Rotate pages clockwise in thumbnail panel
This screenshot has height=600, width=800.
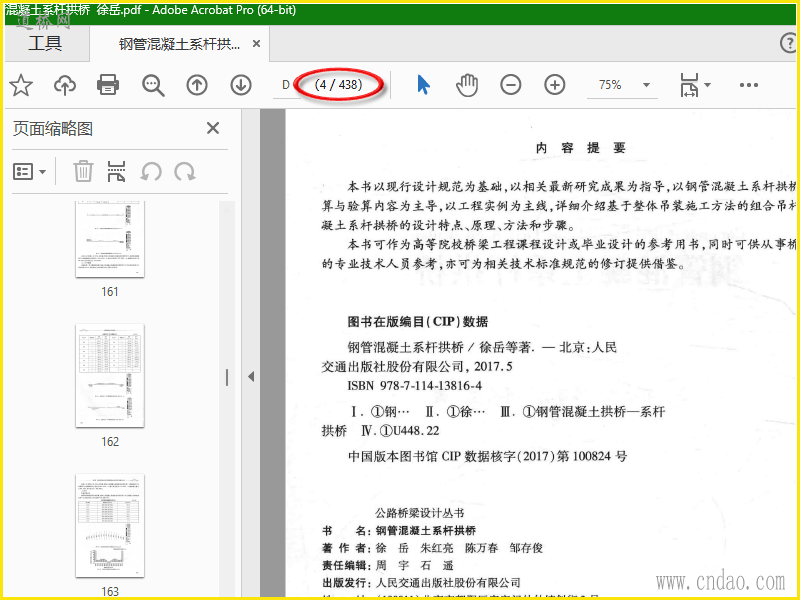click(184, 172)
